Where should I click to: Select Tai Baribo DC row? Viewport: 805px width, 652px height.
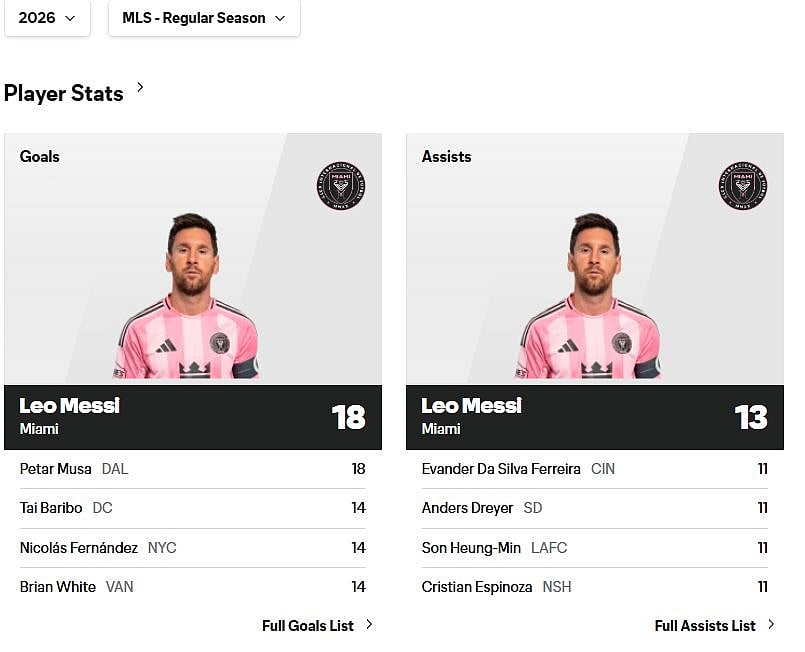tap(193, 508)
